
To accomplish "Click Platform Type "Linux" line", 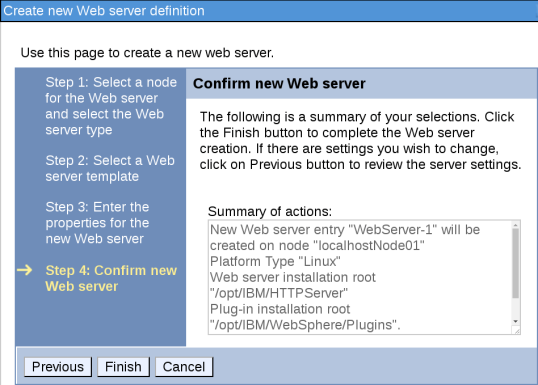I will pyautogui.click(x=275, y=261).
